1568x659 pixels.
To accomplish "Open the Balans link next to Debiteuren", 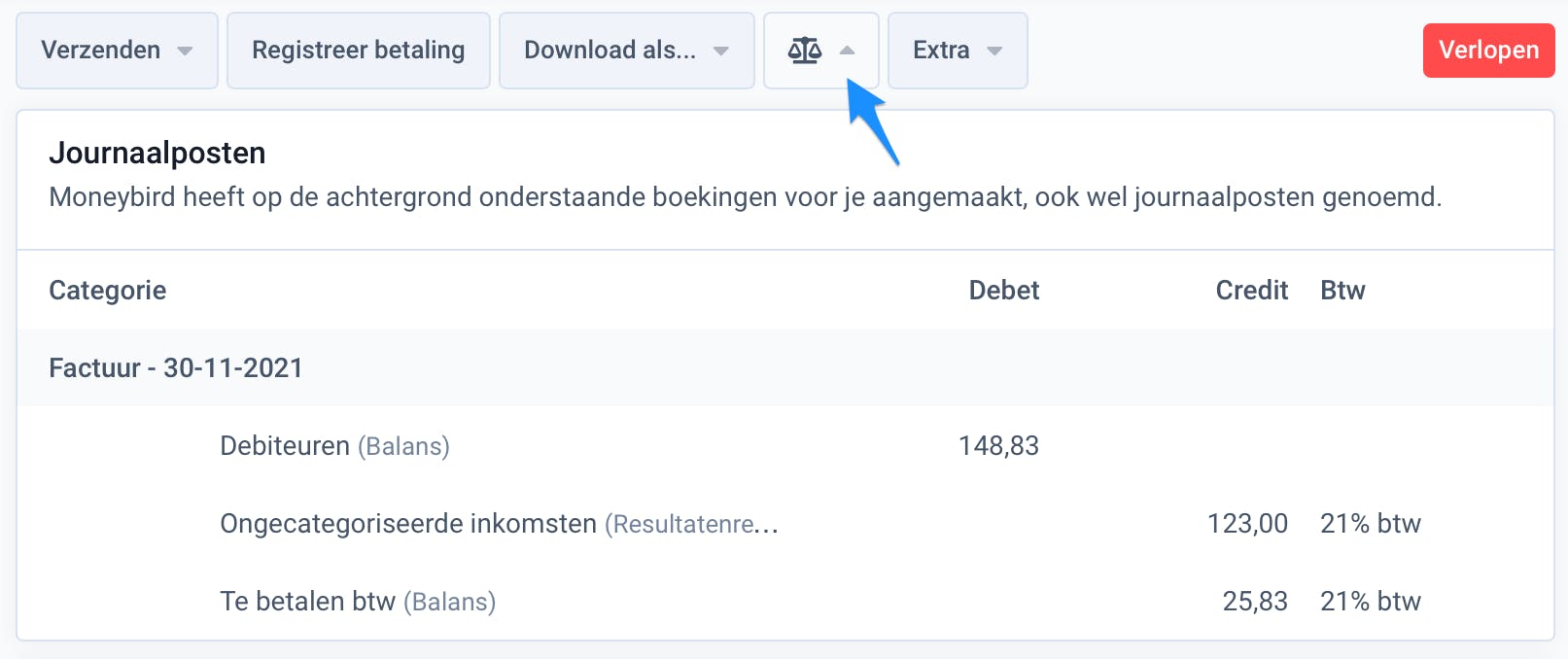I will [x=404, y=446].
